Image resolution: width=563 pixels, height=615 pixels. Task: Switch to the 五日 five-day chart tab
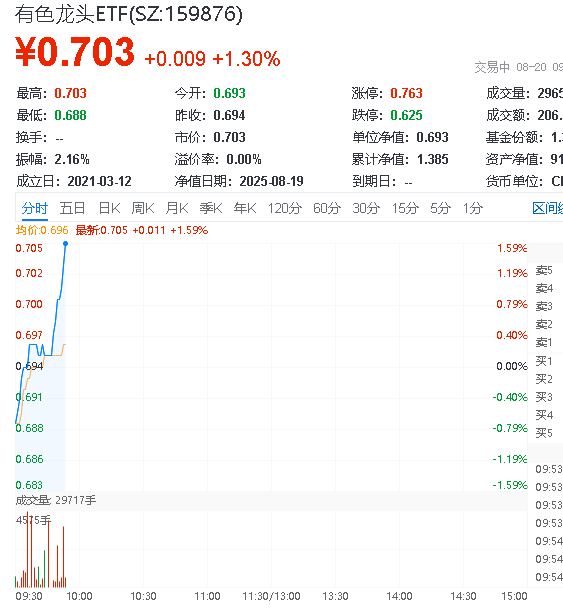[72, 208]
